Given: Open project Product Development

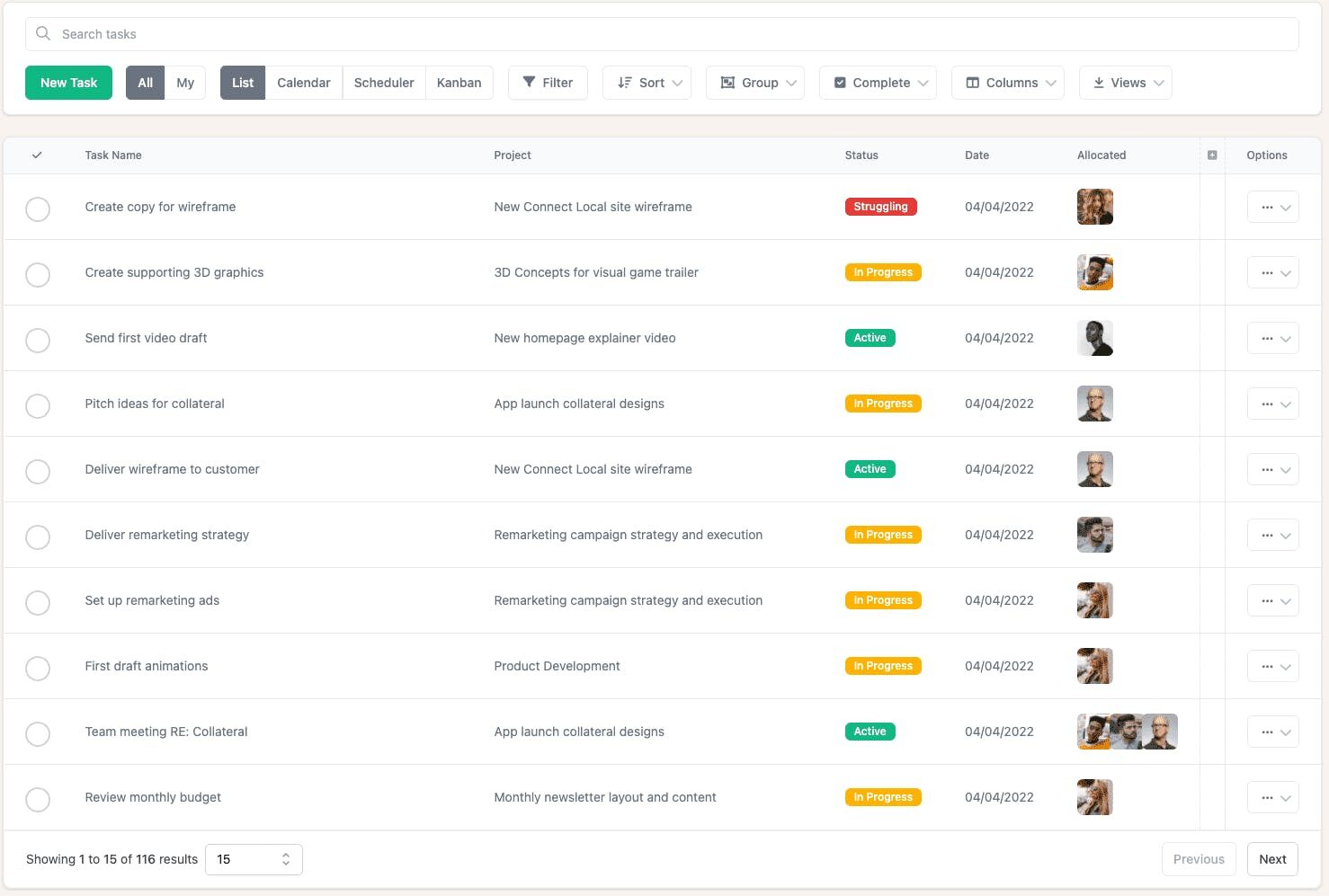Looking at the screenshot, I should (557, 666).
